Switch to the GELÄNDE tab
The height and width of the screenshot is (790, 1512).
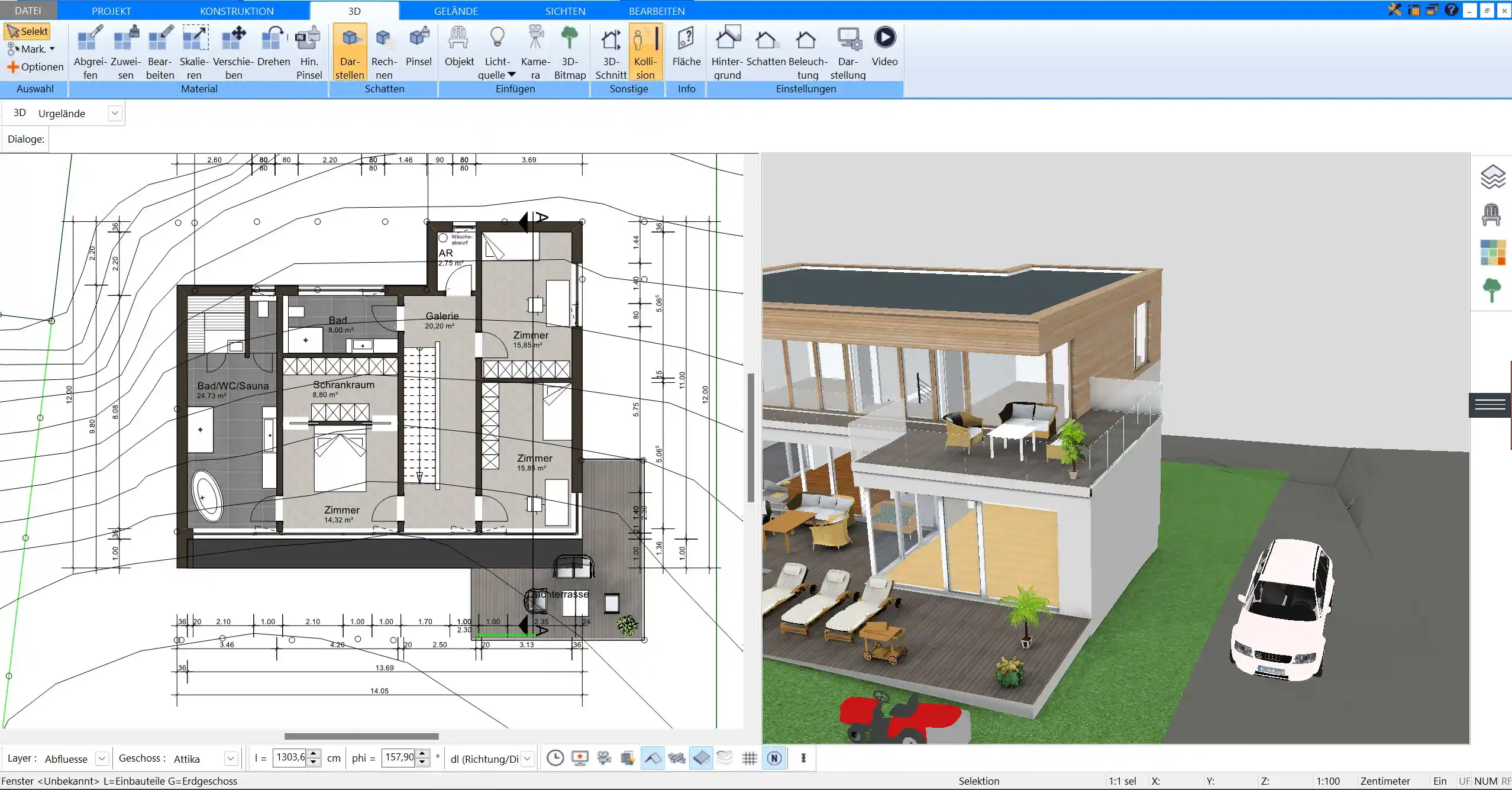pos(455,11)
